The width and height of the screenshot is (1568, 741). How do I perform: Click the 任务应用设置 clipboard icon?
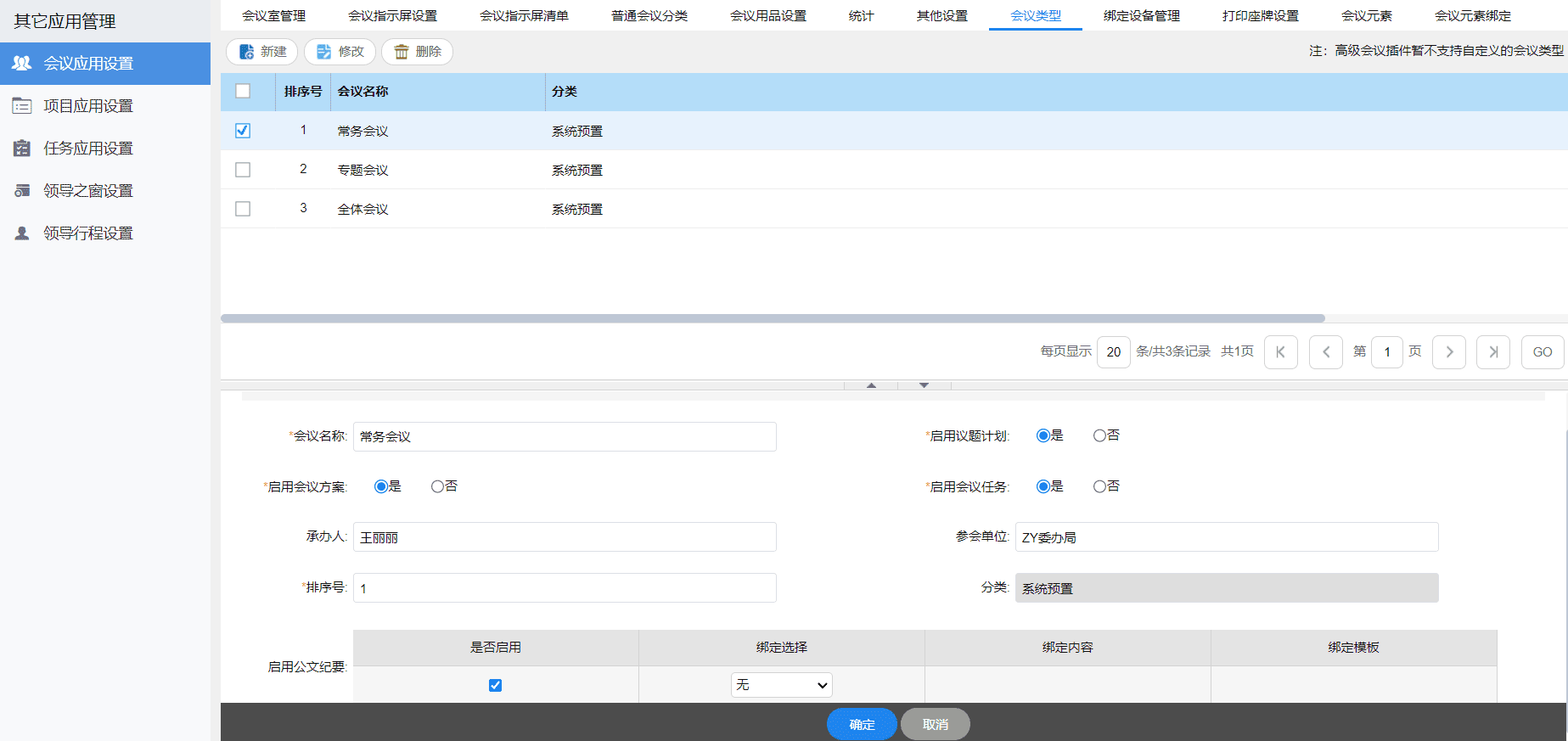tap(22, 148)
